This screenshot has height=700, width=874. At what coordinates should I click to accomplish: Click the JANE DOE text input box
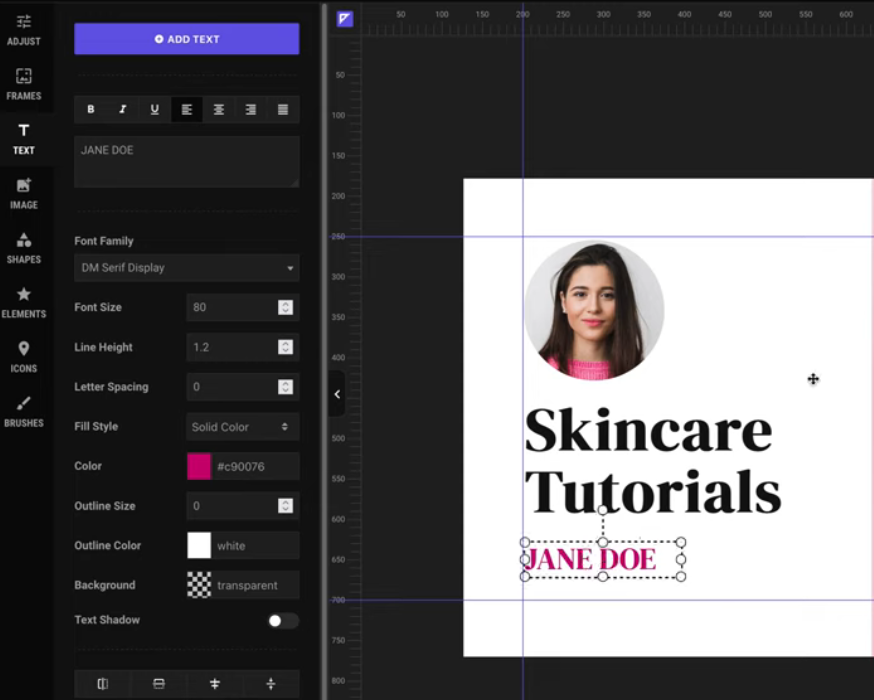pos(186,161)
